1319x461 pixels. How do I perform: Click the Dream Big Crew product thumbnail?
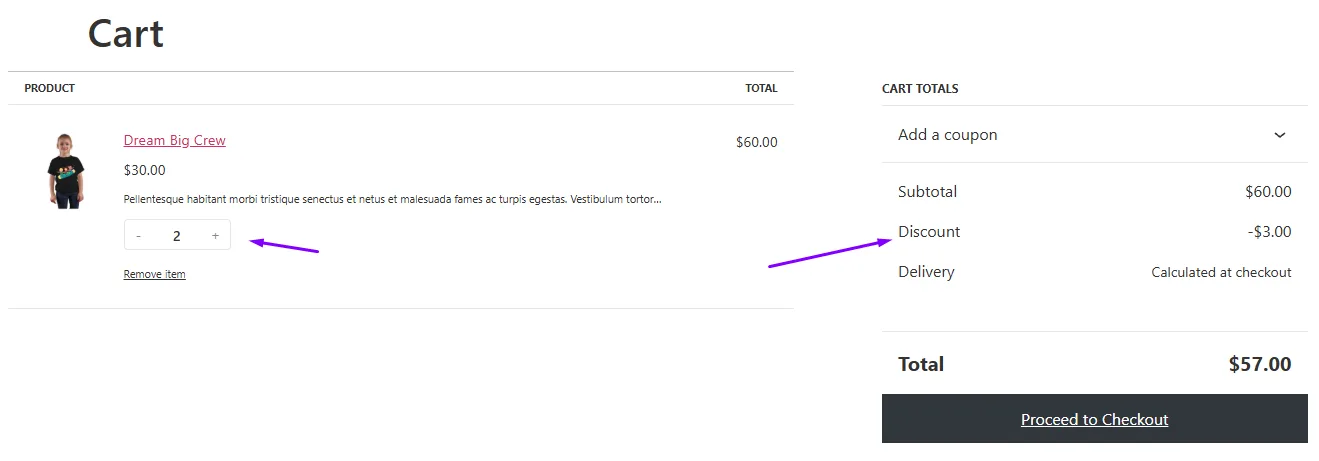click(x=66, y=171)
